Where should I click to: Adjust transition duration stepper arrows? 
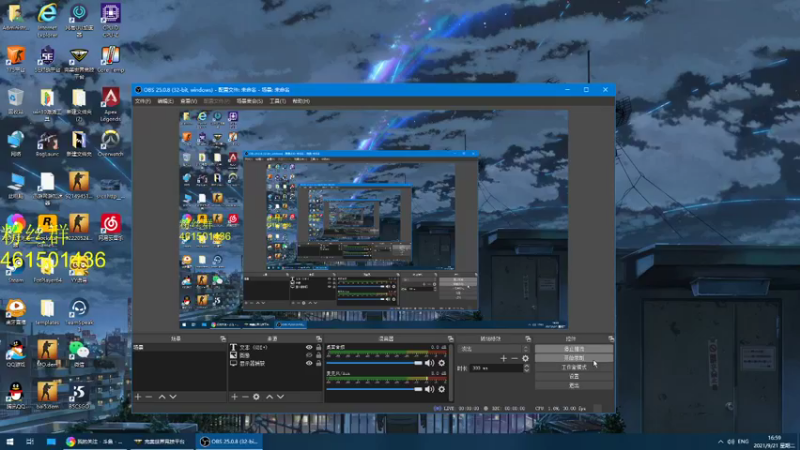(x=527, y=368)
